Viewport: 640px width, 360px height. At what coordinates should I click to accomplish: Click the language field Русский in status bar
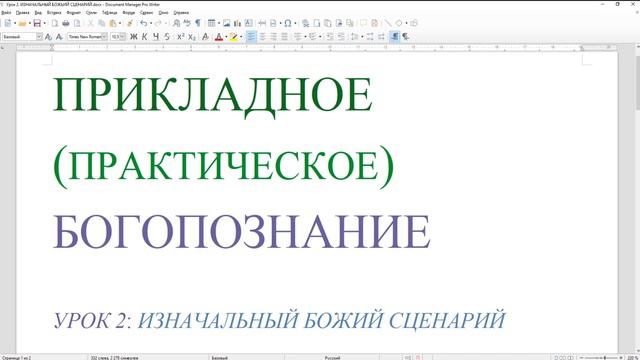coord(332,358)
